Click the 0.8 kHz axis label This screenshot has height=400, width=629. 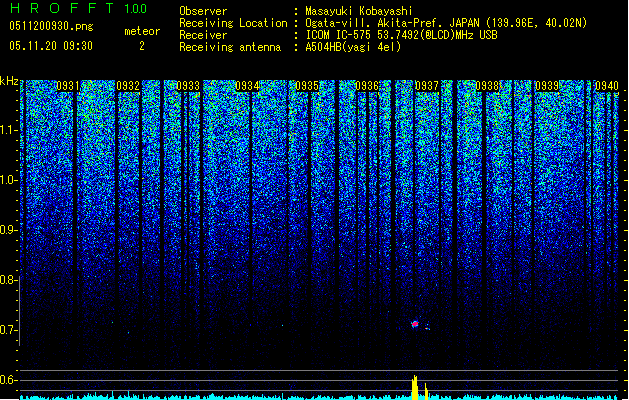(9, 280)
